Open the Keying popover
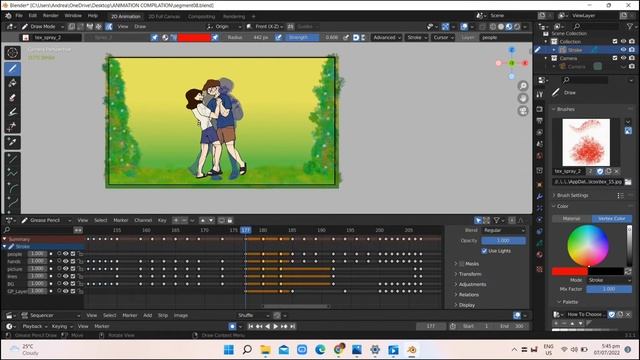 [62, 326]
